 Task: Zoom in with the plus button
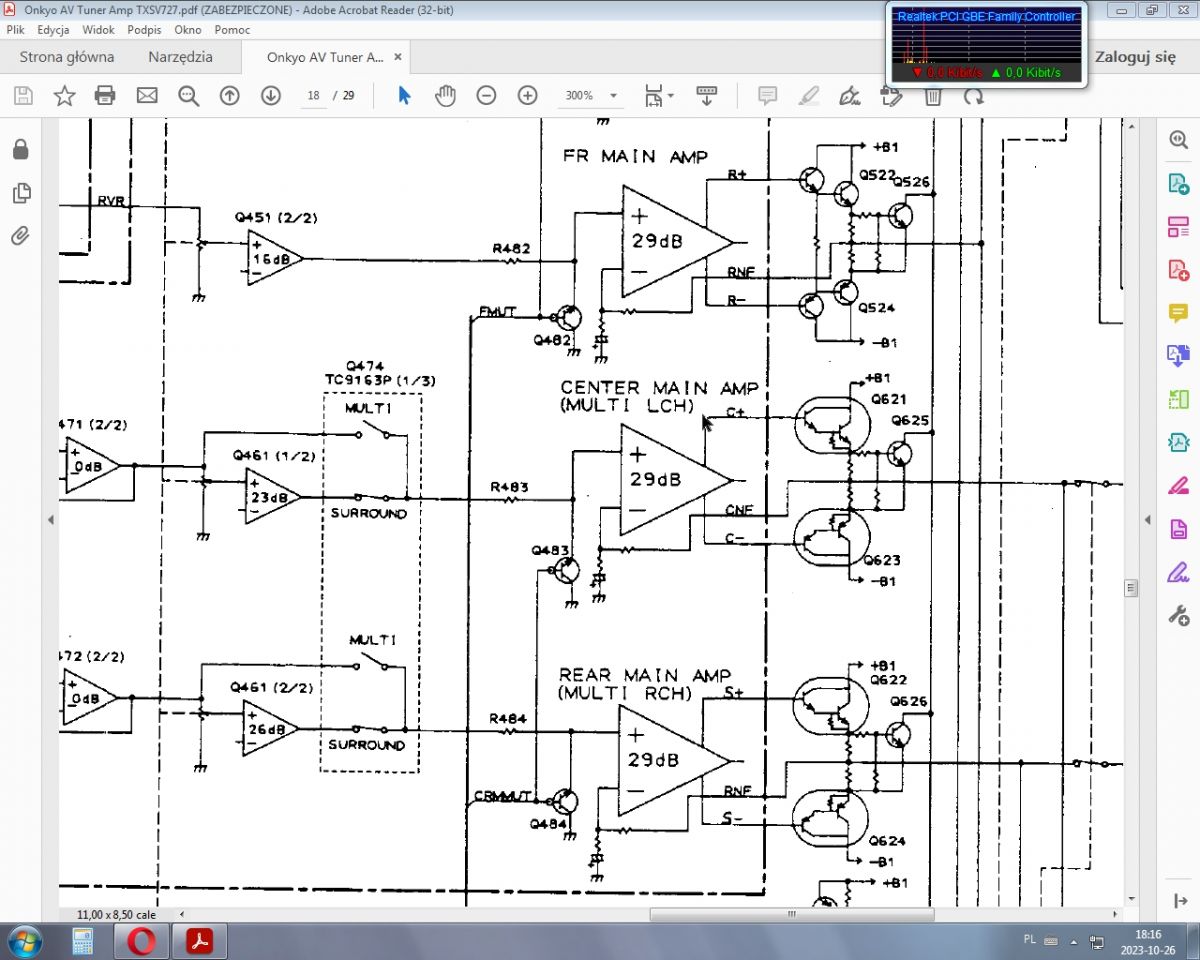pyautogui.click(x=527, y=95)
